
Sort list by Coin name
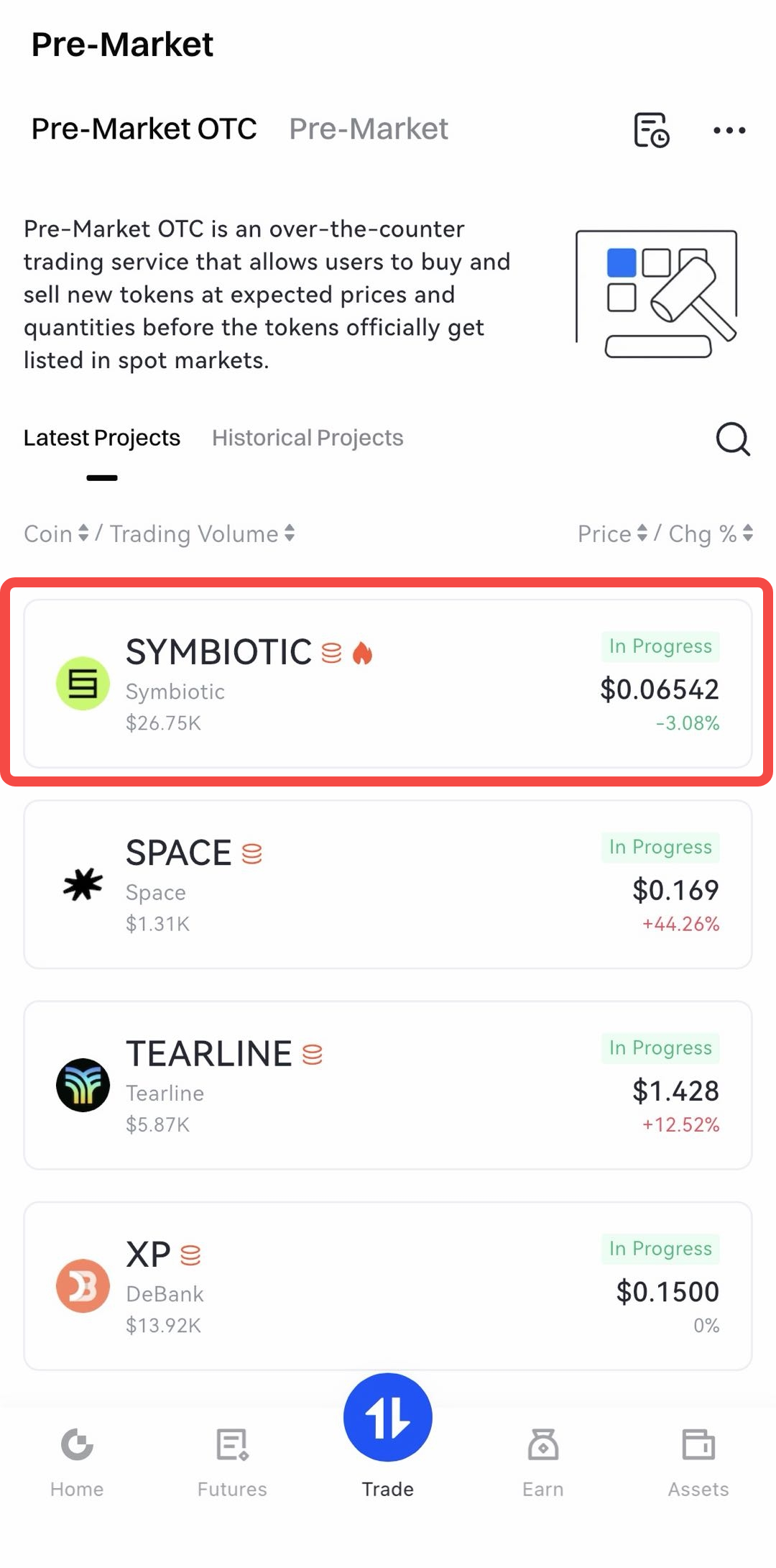56,533
